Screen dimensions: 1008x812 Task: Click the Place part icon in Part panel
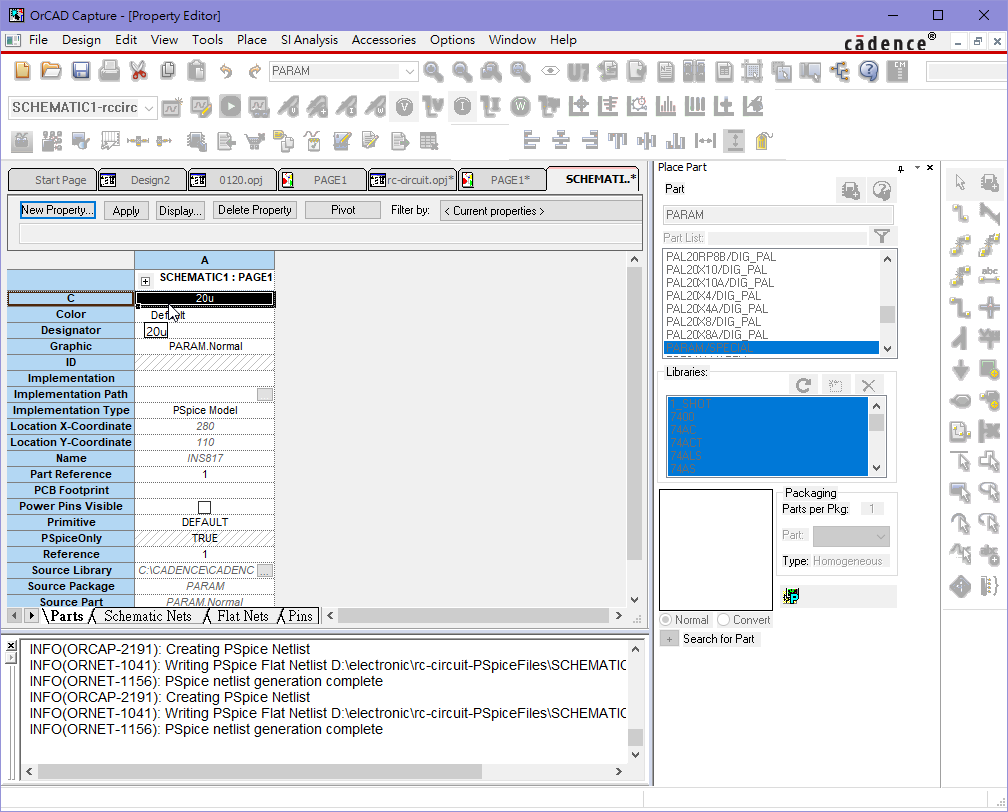(850, 190)
